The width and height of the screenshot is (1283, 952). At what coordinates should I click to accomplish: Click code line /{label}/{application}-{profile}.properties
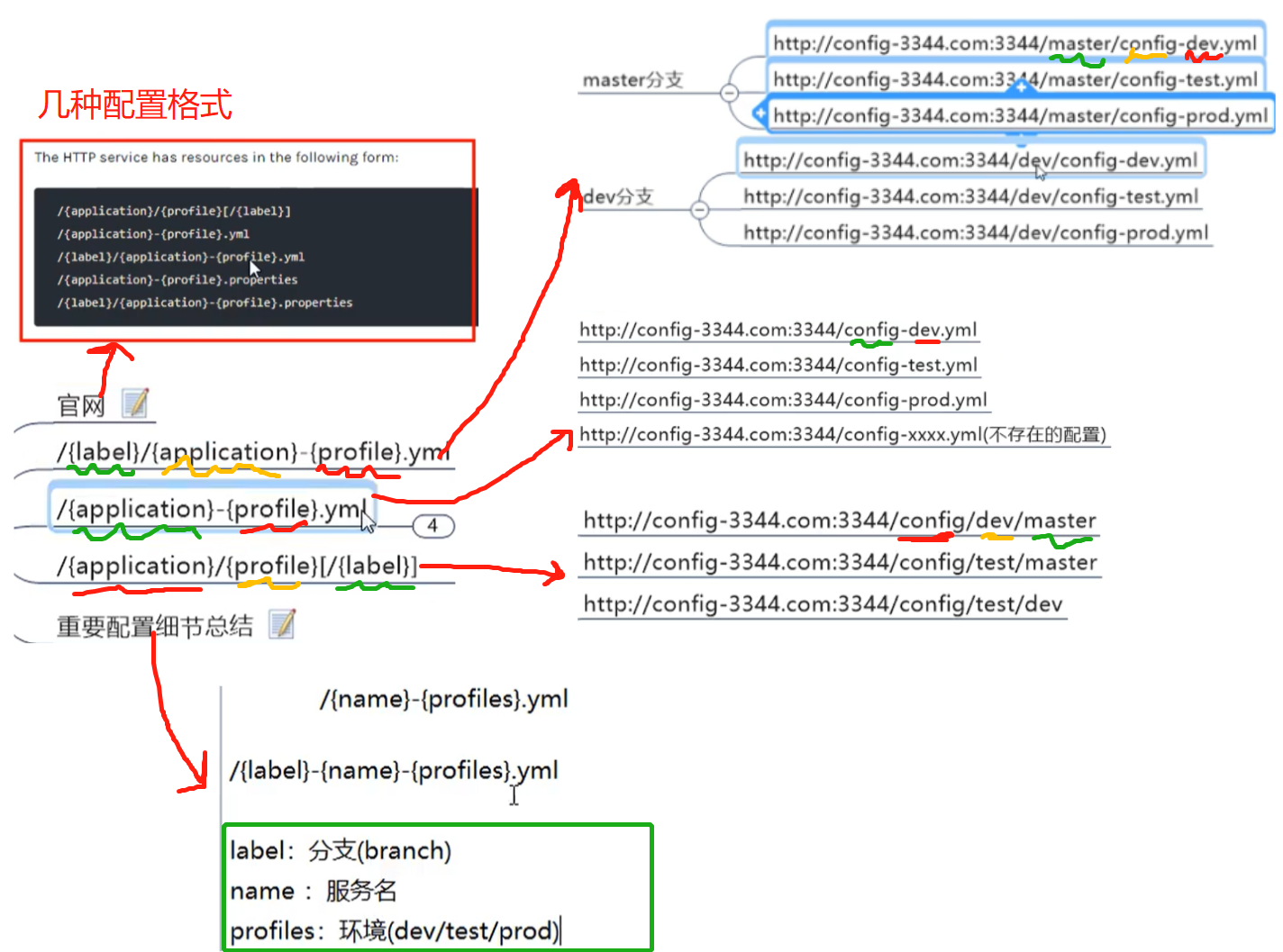[x=205, y=303]
